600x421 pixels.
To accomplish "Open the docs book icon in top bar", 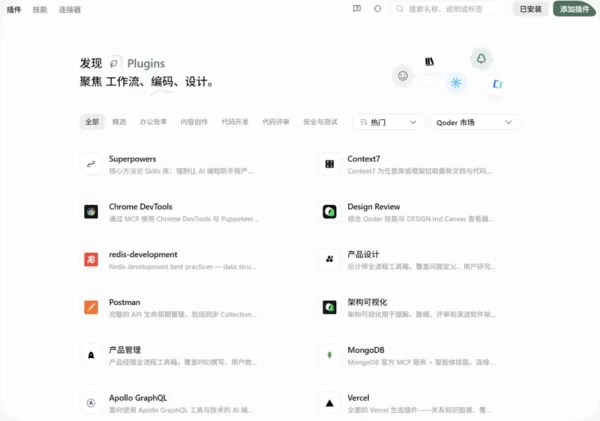I will tap(357, 8).
